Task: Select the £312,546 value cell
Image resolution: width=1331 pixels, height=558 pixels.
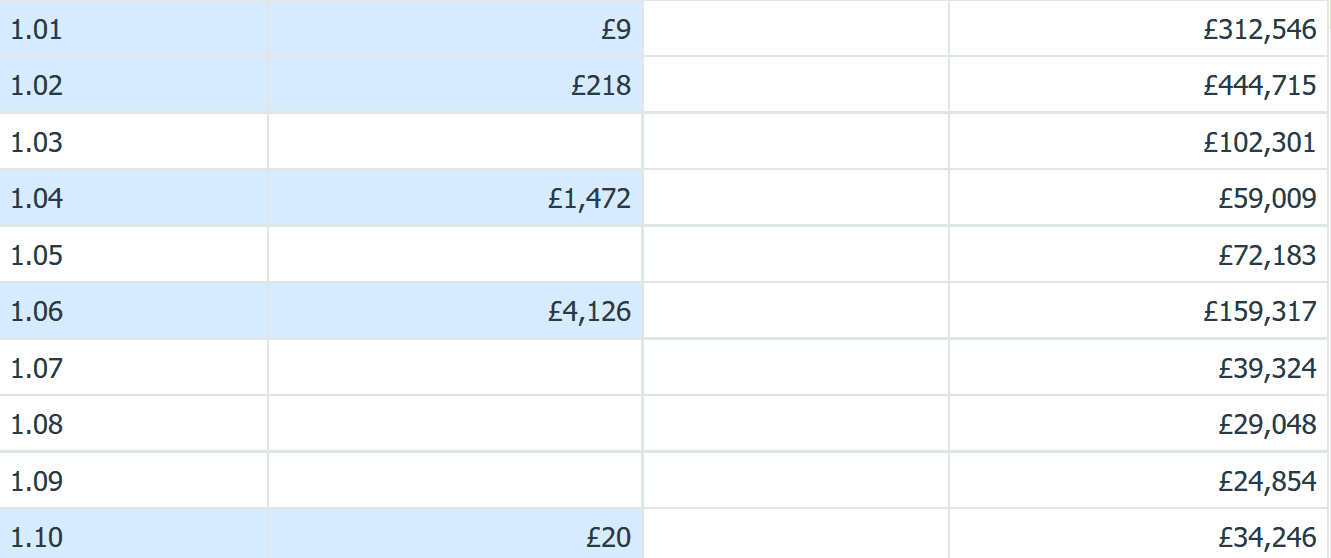Action: [x=1140, y=29]
